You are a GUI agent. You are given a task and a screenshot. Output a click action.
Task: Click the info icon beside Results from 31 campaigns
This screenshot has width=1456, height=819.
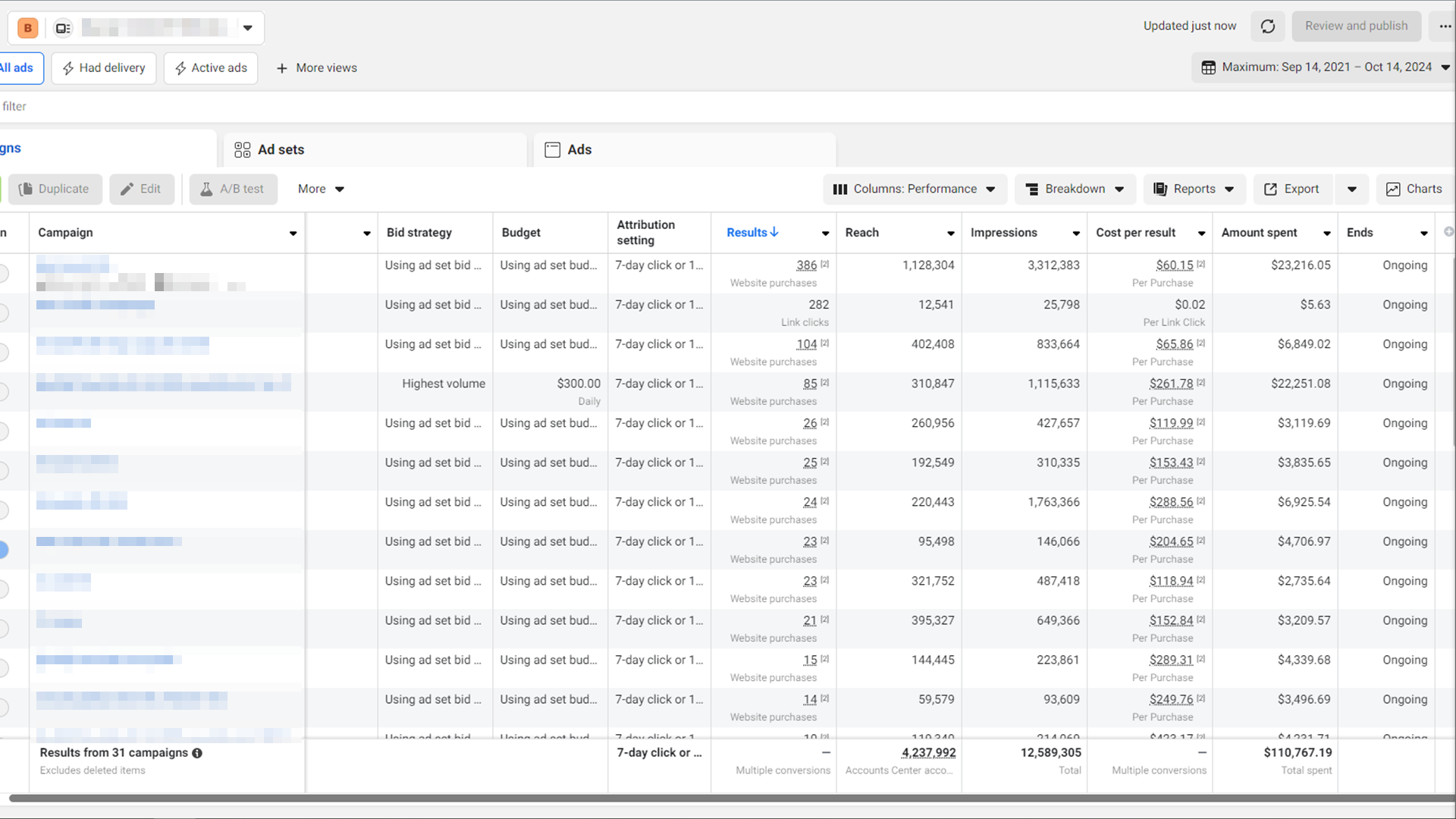(197, 753)
